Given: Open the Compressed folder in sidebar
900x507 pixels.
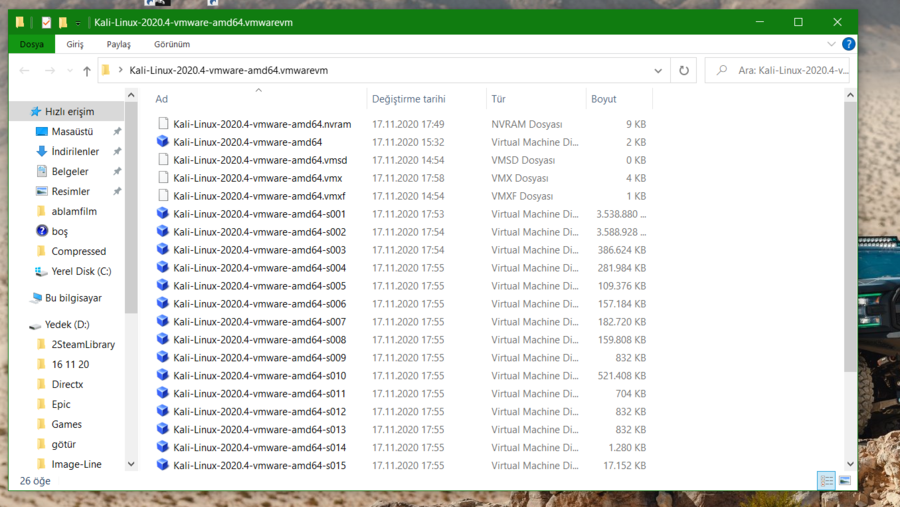Looking at the screenshot, I should tap(78, 251).
